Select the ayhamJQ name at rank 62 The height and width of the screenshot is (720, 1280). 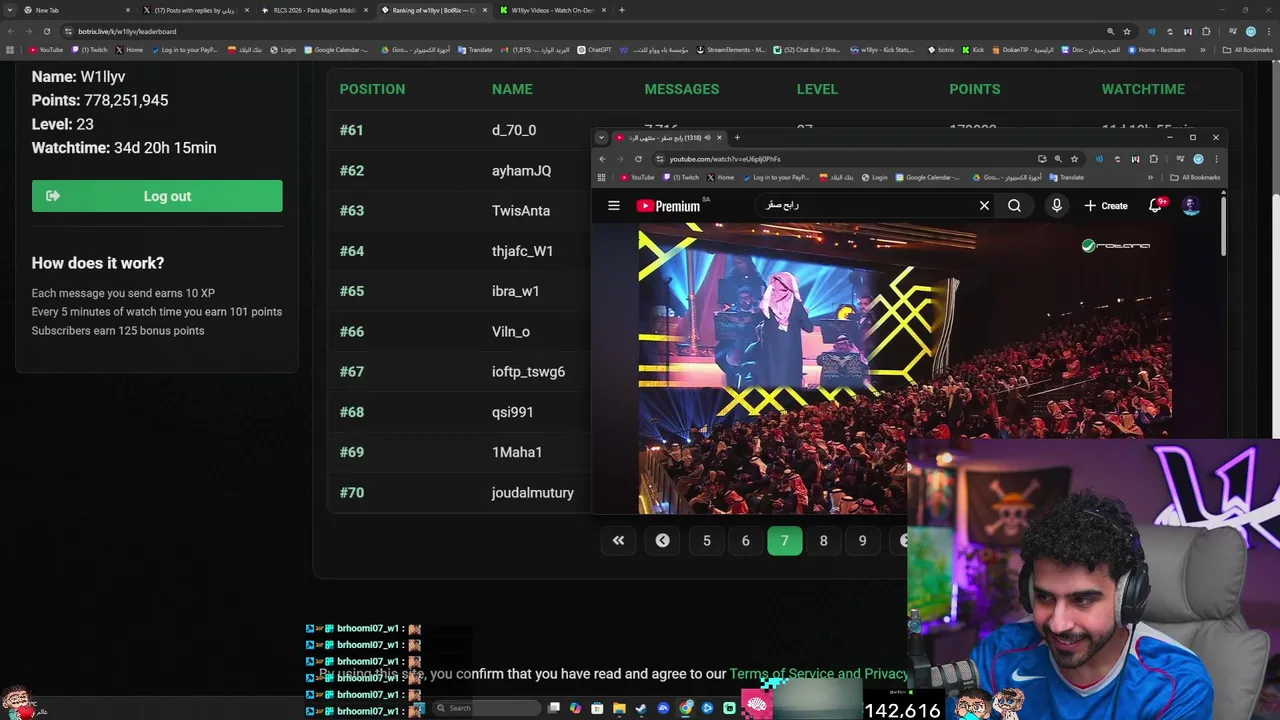click(521, 171)
